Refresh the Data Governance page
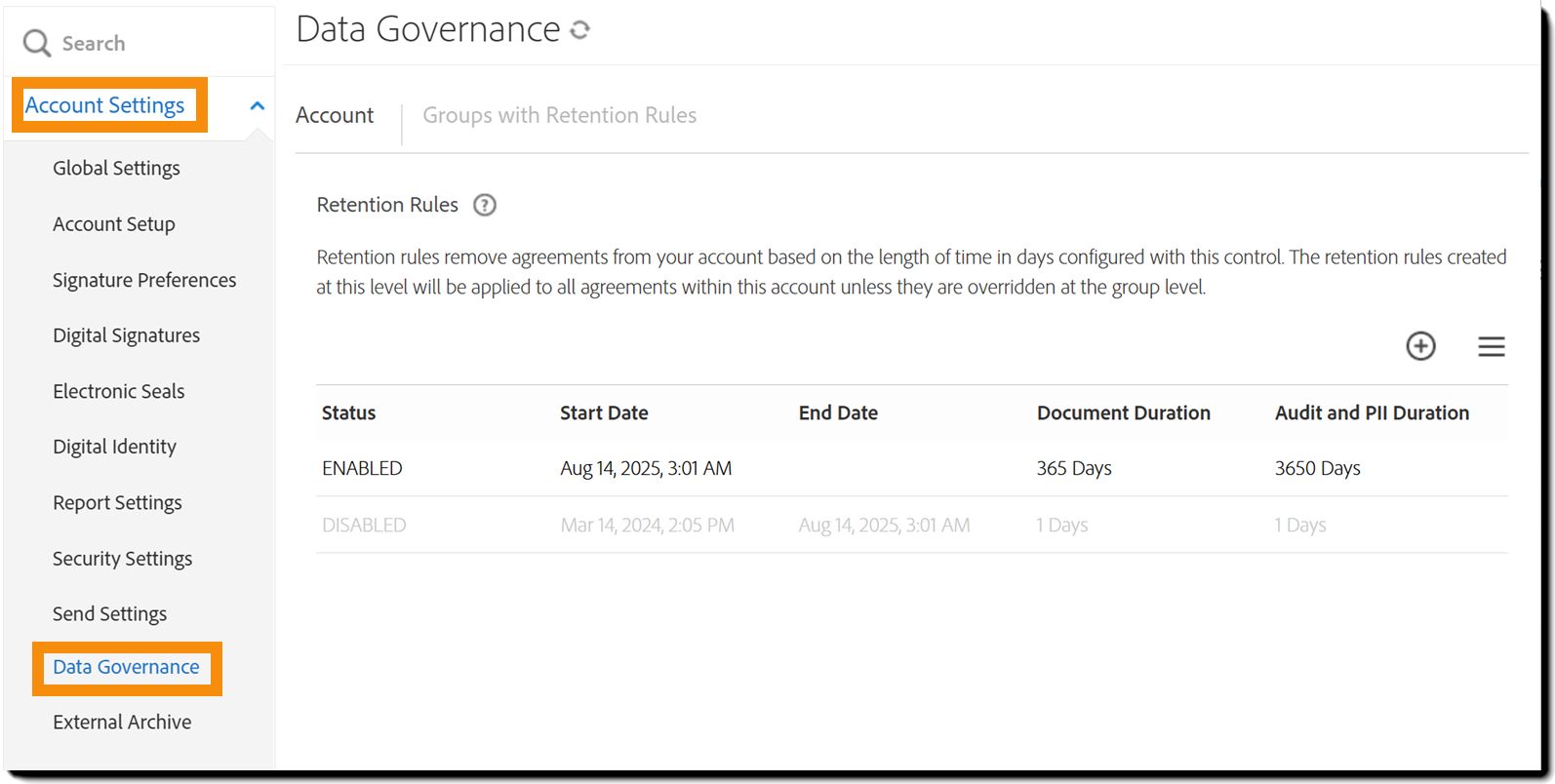 tap(580, 30)
